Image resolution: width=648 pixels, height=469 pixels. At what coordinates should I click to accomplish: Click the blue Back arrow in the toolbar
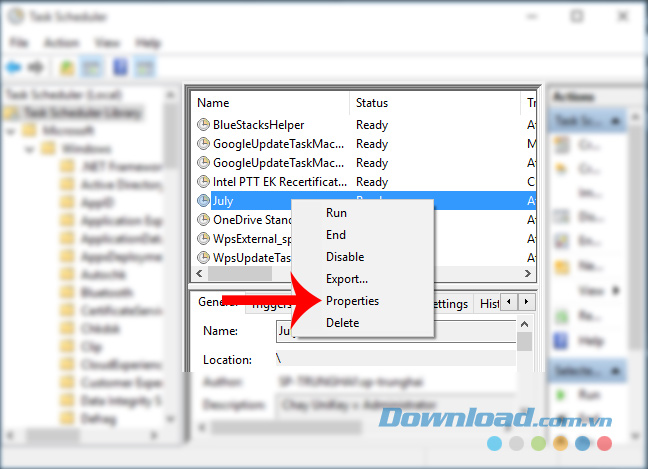(14, 67)
